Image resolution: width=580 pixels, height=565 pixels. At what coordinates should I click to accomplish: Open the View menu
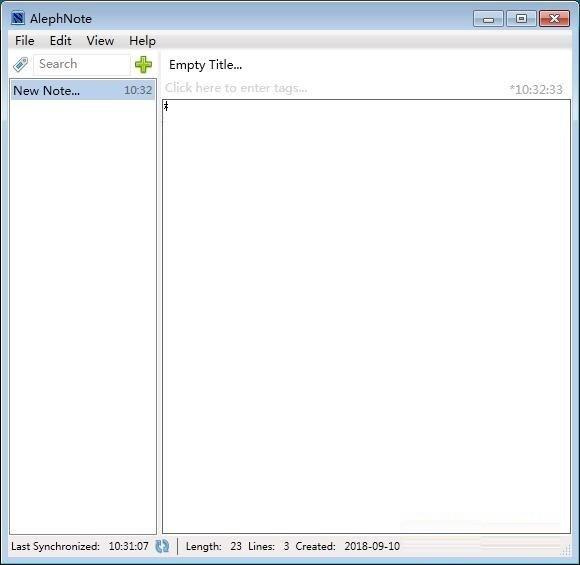(100, 41)
